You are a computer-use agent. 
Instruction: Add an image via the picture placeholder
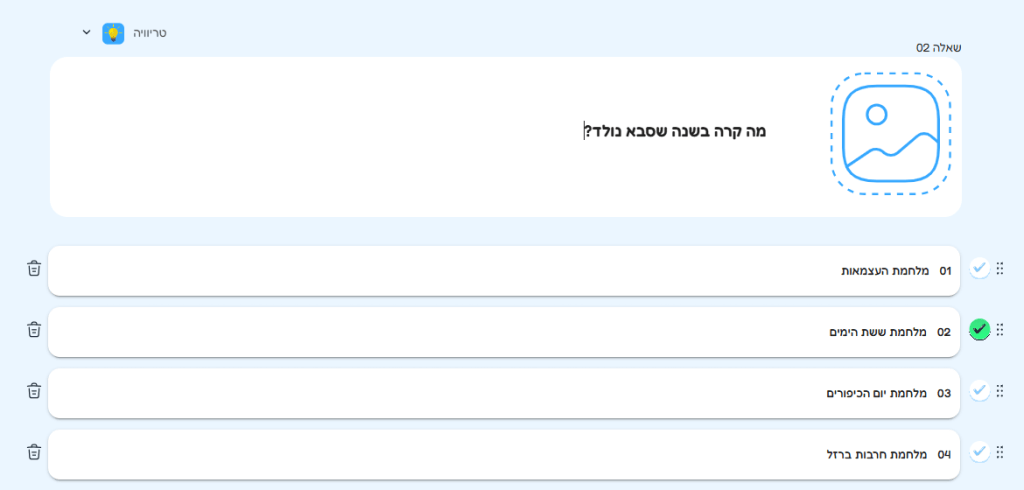(x=890, y=132)
